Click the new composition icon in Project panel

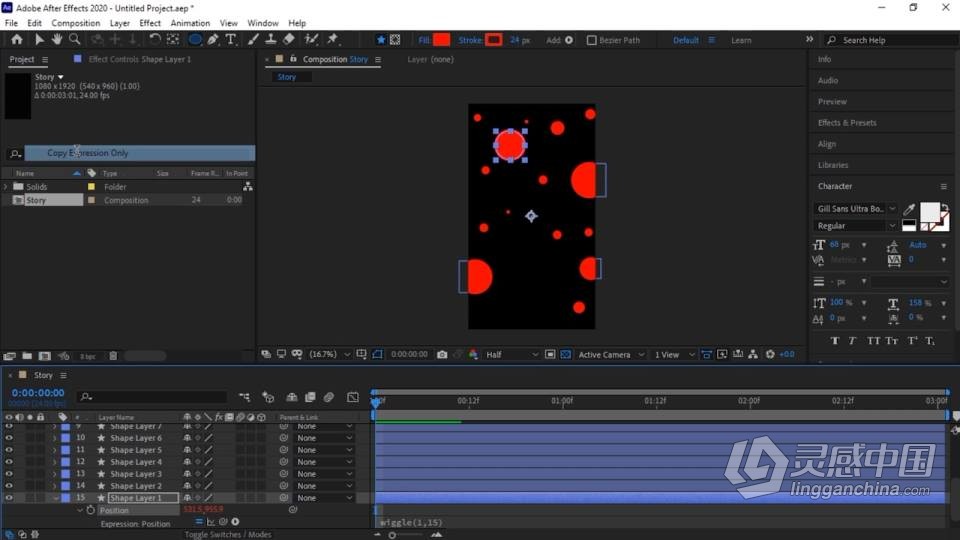point(45,356)
